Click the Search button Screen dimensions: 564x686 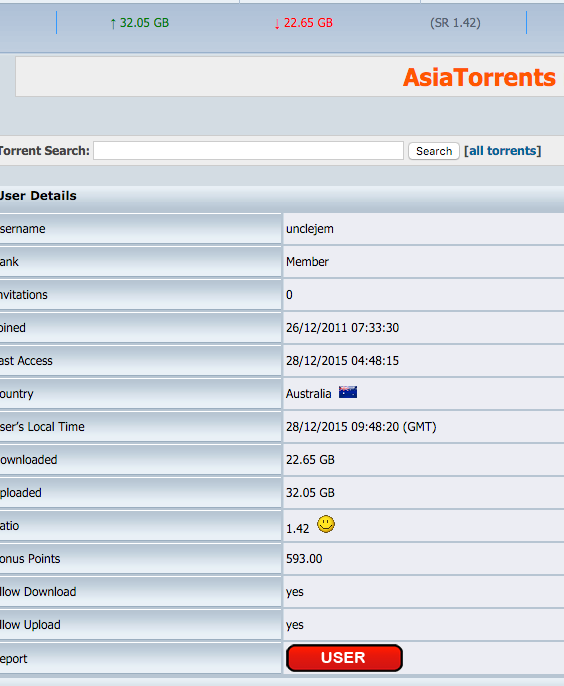pos(434,151)
